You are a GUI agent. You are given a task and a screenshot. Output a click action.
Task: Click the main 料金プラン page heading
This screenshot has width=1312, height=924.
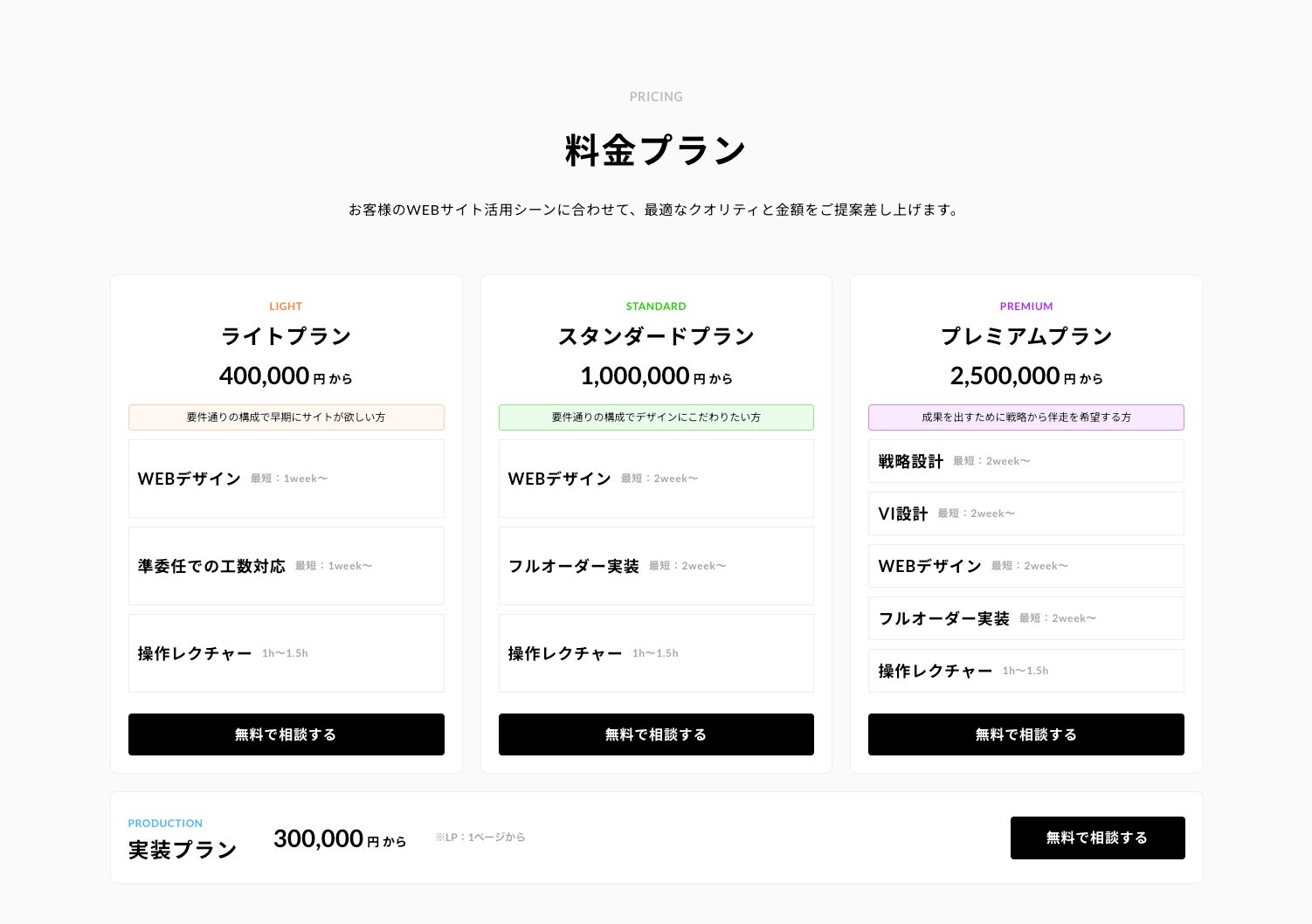click(x=656, y=150)
